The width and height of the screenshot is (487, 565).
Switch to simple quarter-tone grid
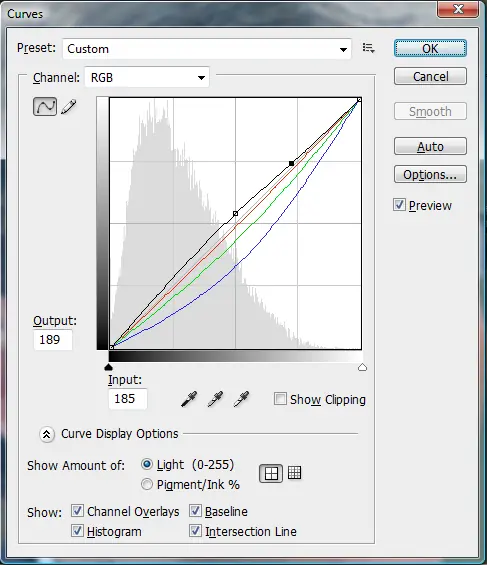[271, 473]
